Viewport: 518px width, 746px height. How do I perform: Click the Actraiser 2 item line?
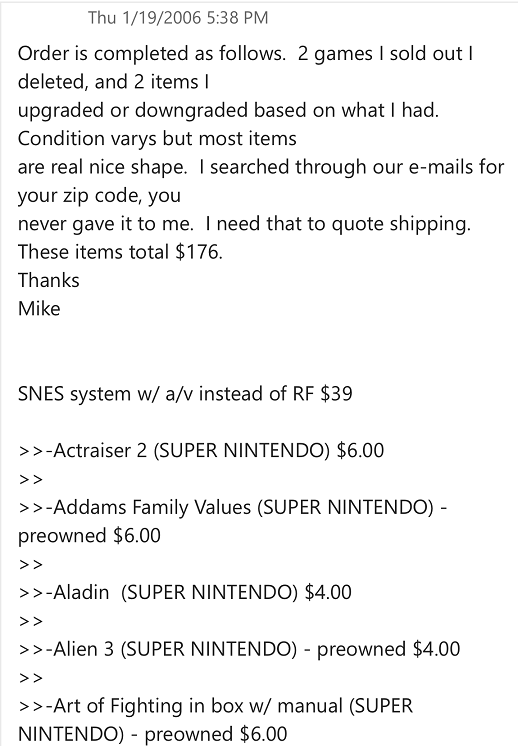click(x=201, y=451)
